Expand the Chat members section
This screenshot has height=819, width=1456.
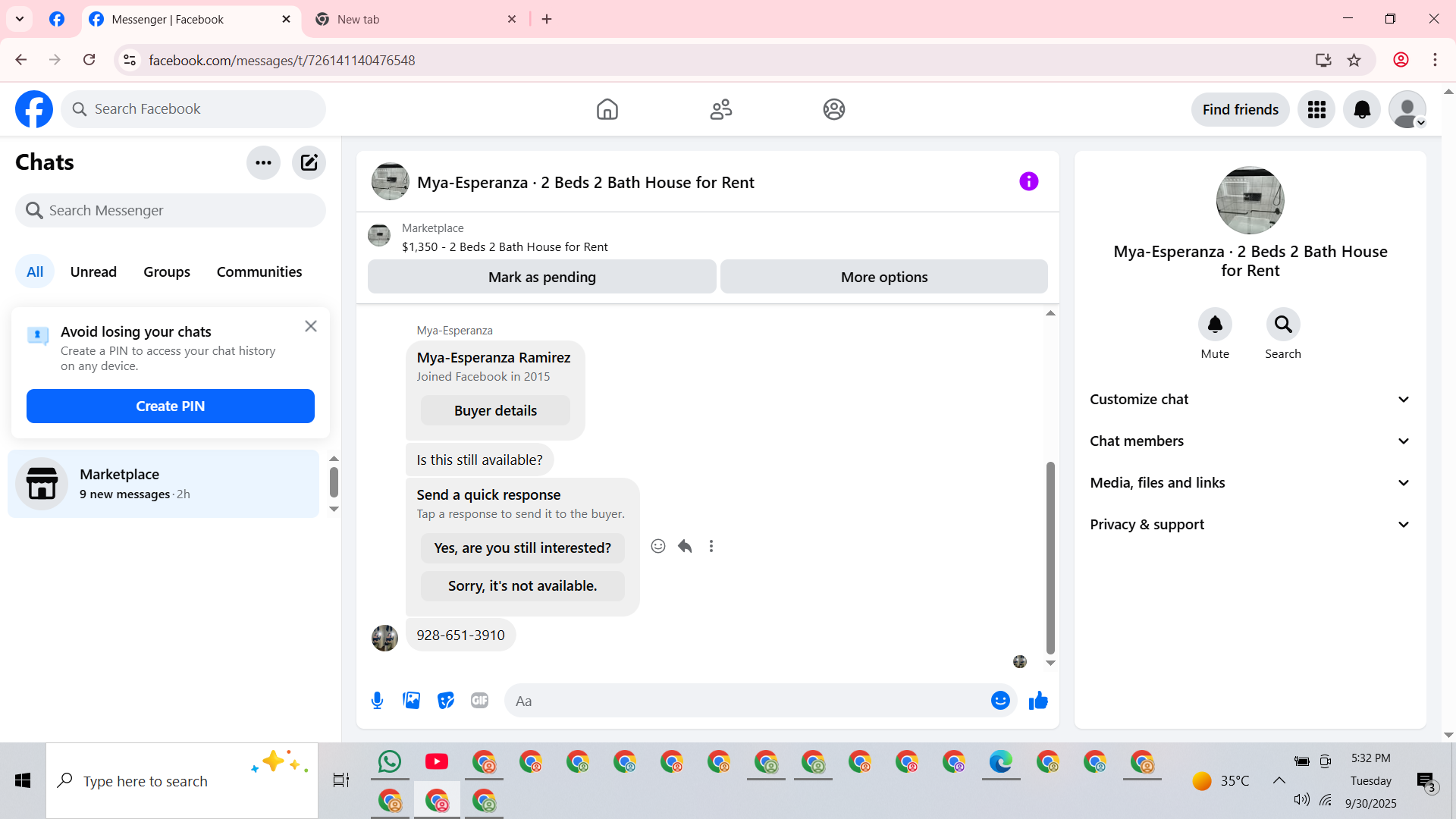click(1250, 441)
